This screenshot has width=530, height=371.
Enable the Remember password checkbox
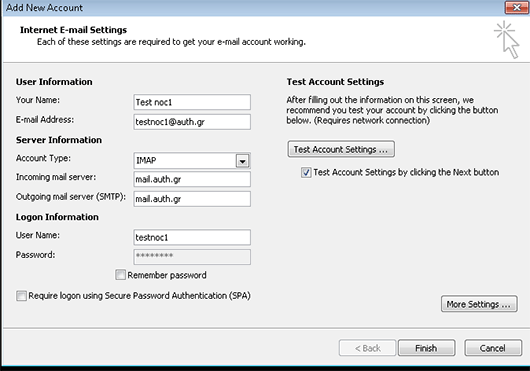120,275
